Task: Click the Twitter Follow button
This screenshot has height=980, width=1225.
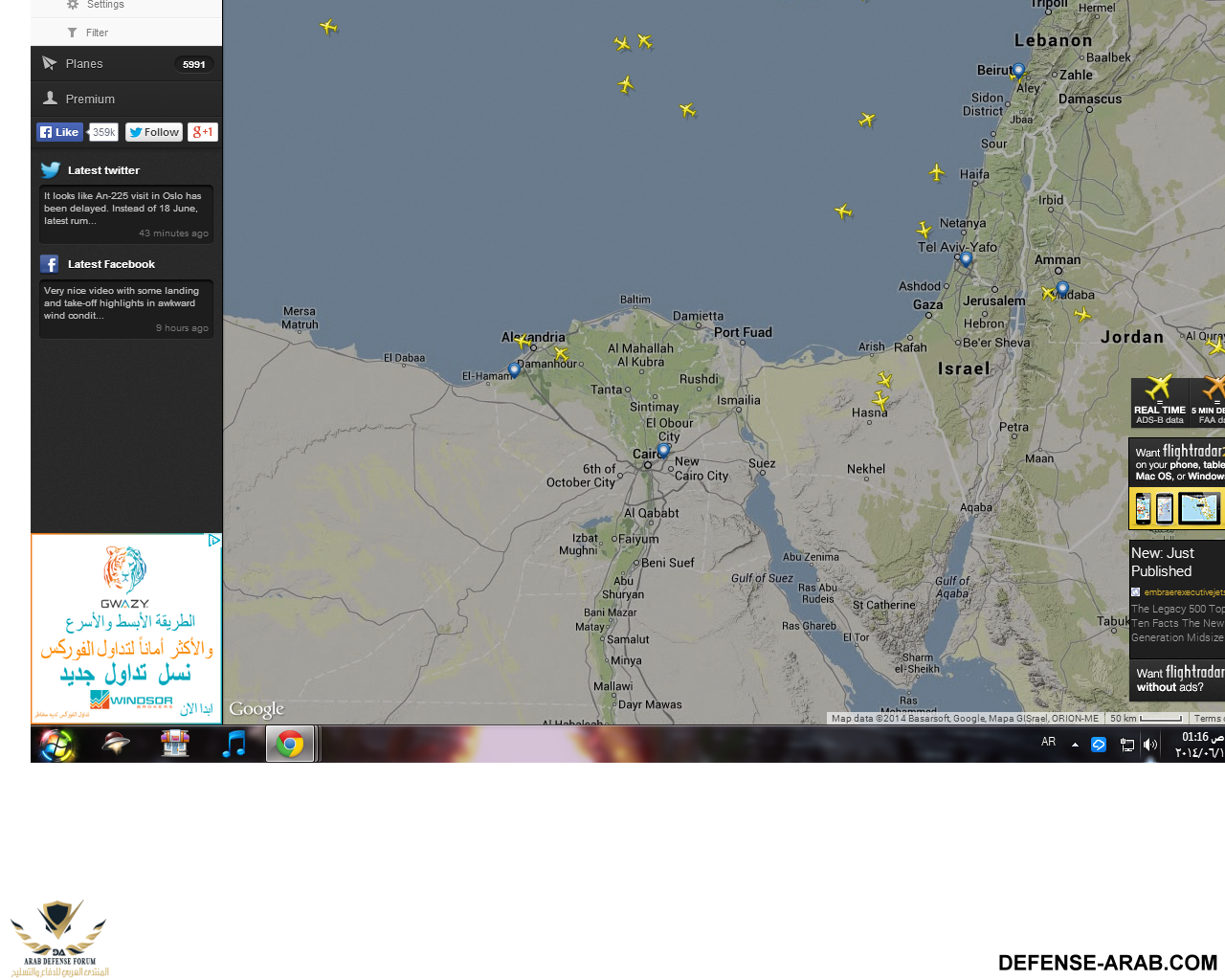Action: coord(154,132)
